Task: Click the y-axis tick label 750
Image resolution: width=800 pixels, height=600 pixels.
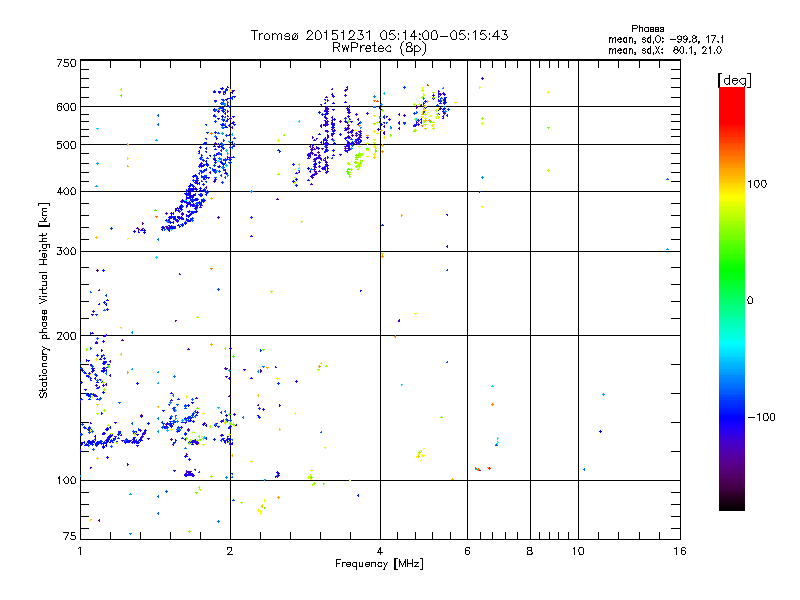Action: tap(66, 63)
